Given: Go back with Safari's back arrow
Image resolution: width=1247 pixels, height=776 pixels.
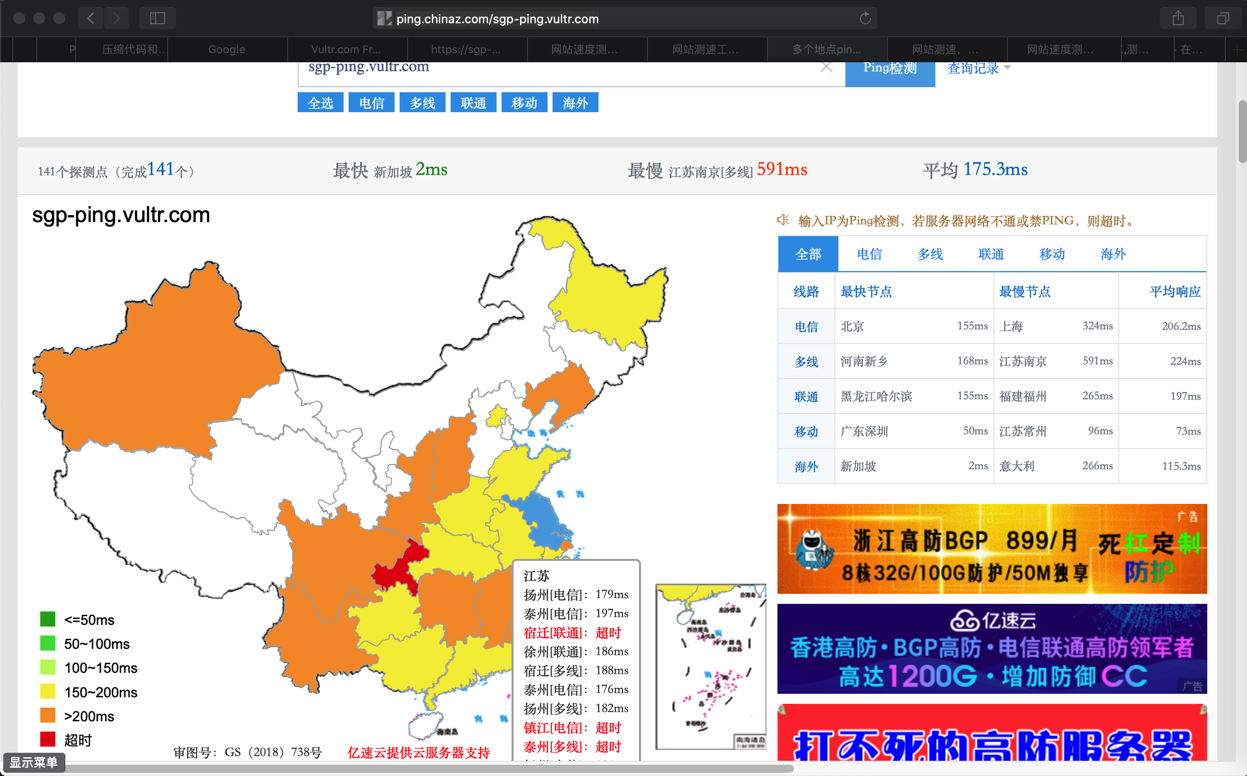Looking at the screenshot, I should coord(91,18).
